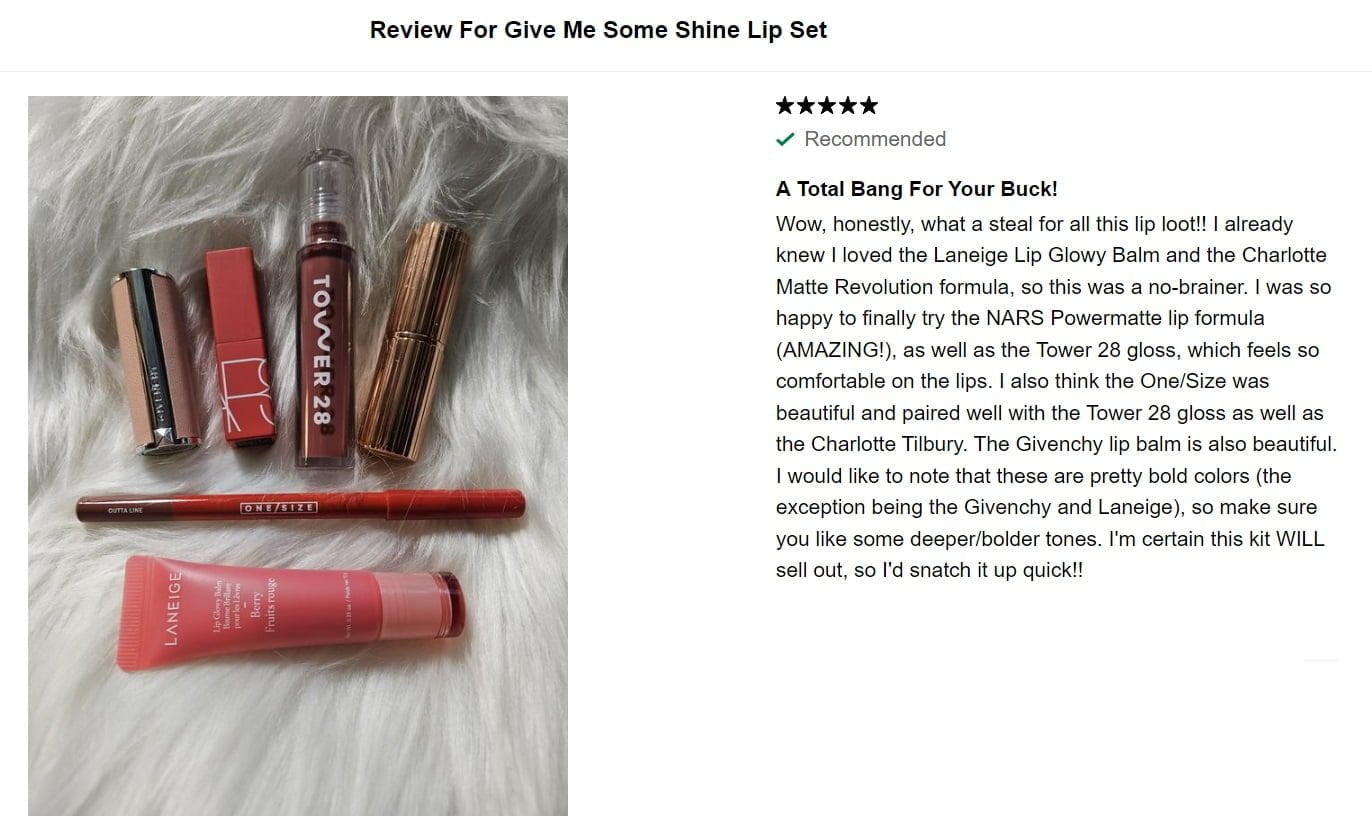Click the review title A Total Bang For Your Buck
The height and width of the screenshot is (840, 1372).
[916, 189]
